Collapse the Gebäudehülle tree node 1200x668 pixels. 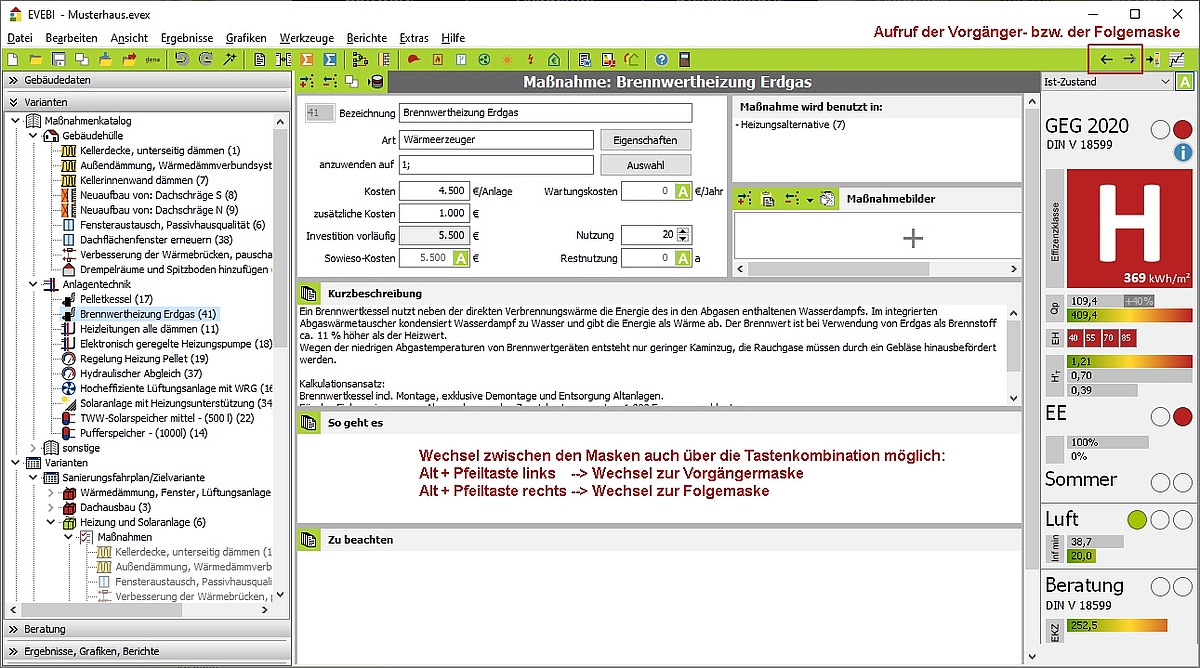point(33,135)
